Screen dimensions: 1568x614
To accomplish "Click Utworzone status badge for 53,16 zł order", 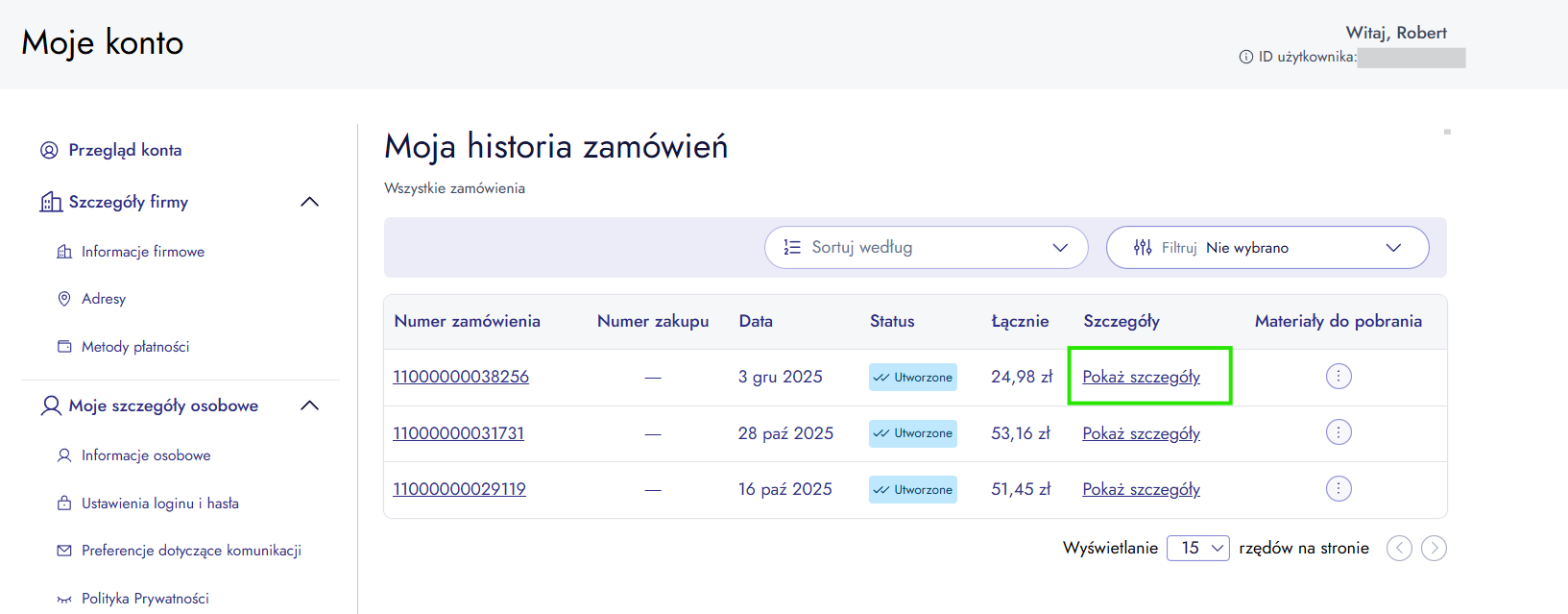I will [x=913, y=433].
